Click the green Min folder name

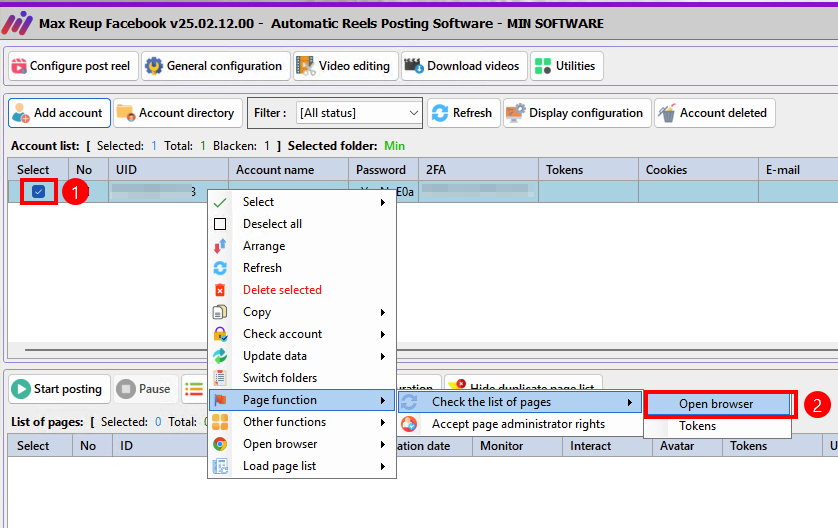[394, 146]
